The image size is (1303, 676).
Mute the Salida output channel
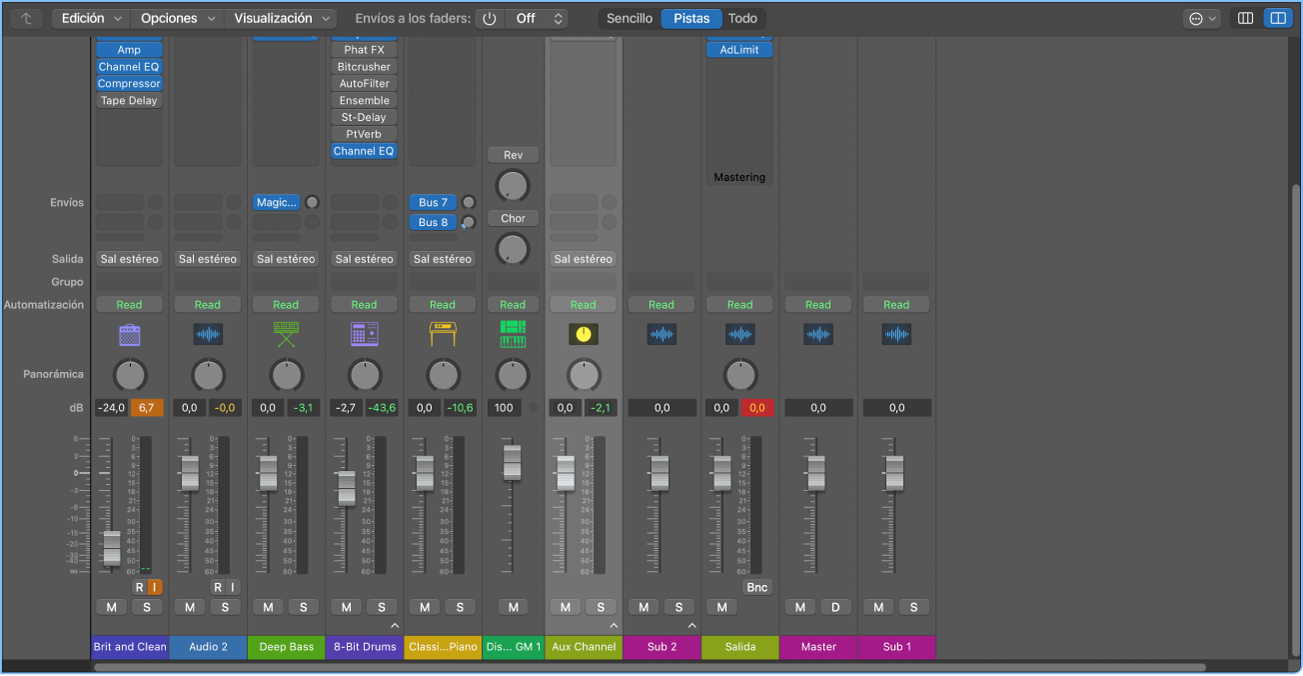pyautogui.click(x=721, y=607)
